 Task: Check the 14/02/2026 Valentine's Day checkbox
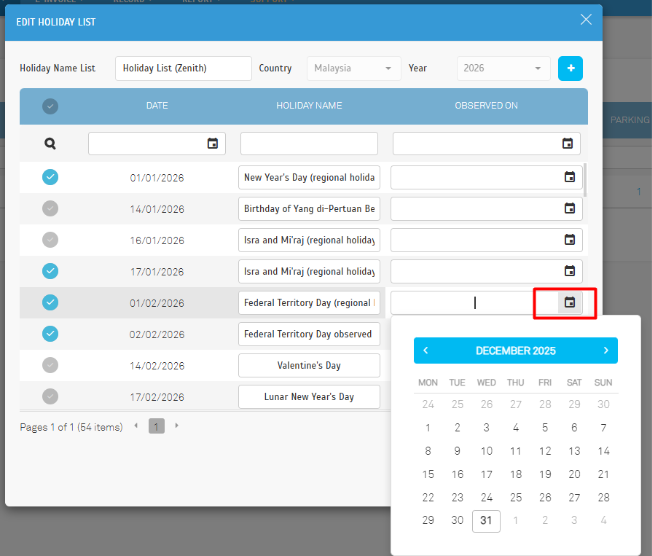click(50, 365)
